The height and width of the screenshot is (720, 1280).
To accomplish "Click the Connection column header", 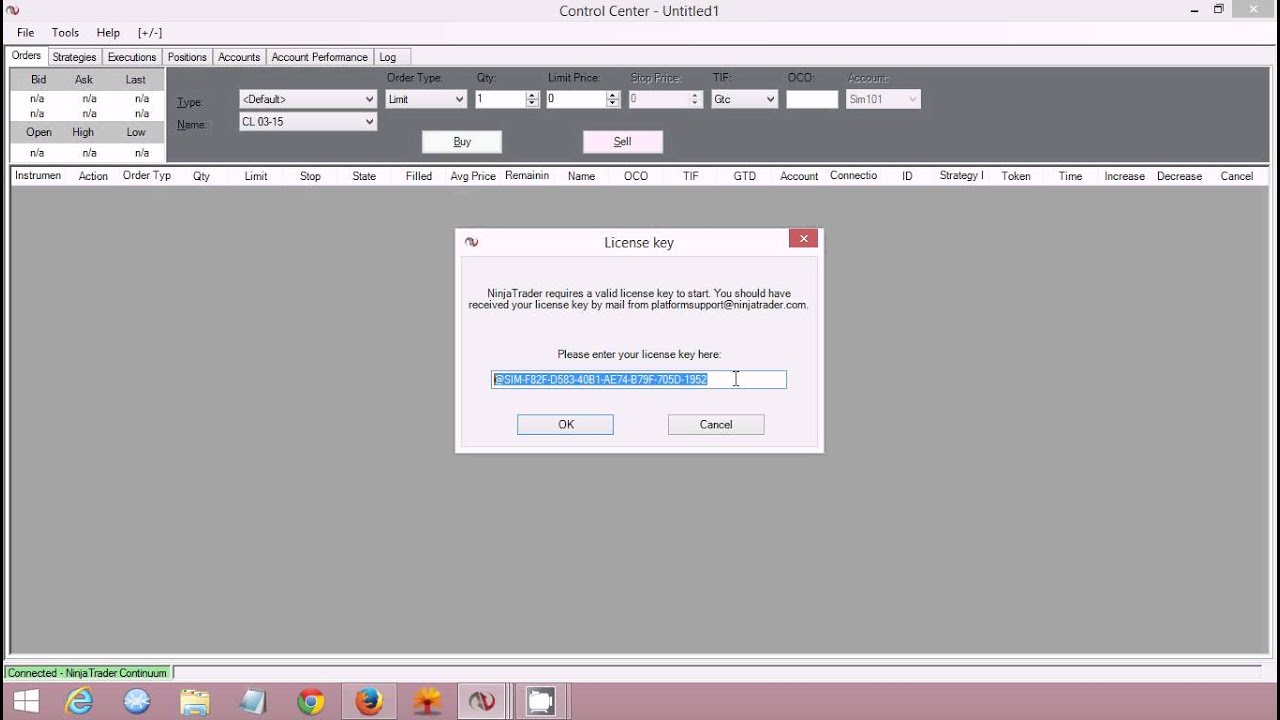I will click(x=853, y=176).
